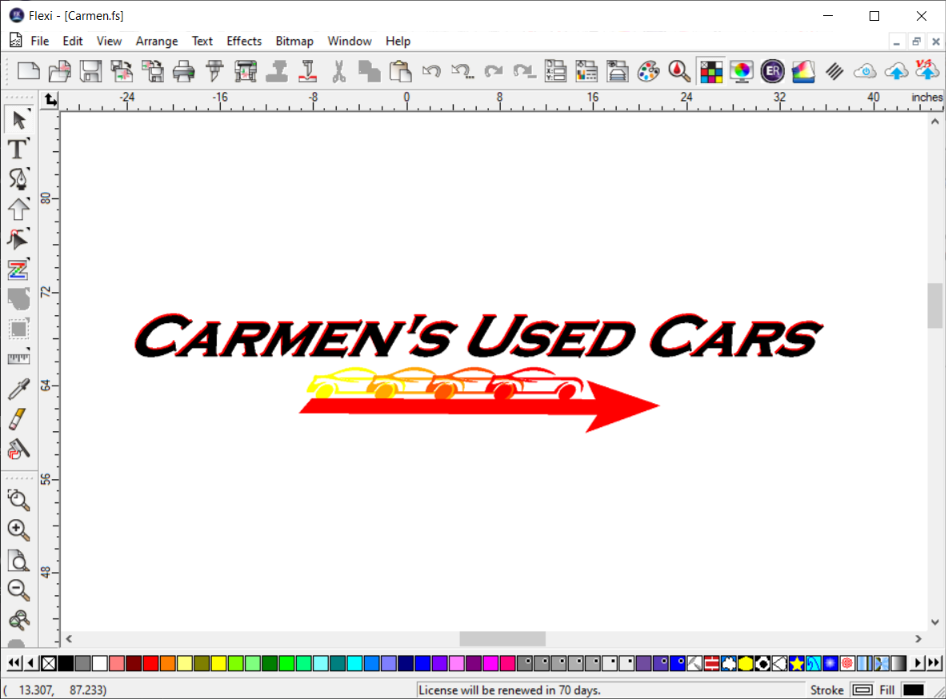Open the color palette mixer icon

coord(648,71)
